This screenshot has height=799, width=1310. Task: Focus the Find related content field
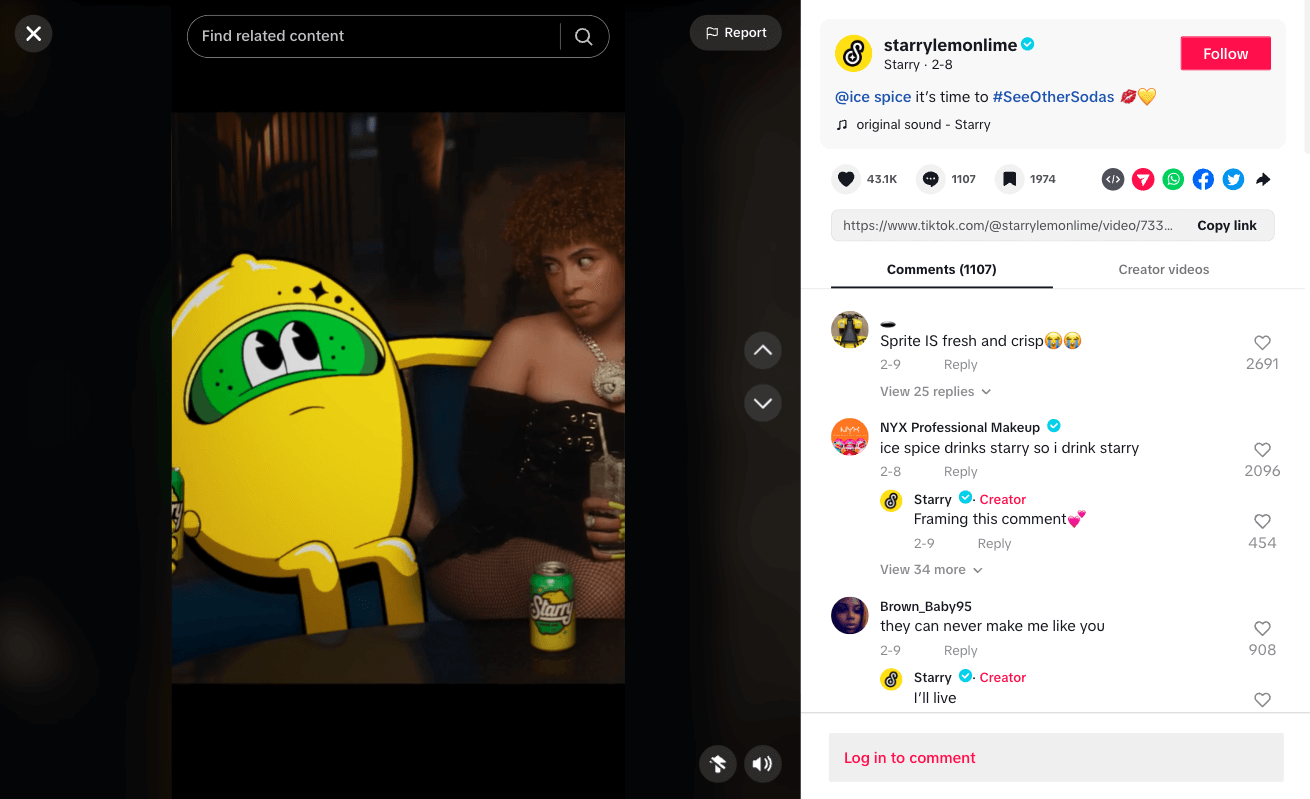tap(374, 36)
